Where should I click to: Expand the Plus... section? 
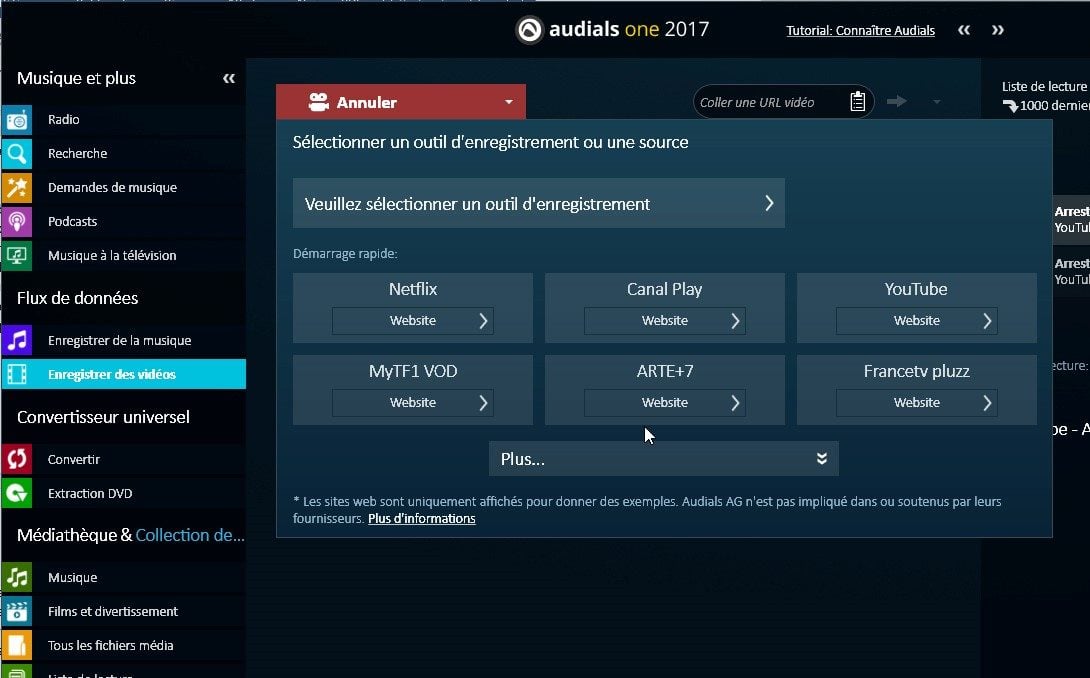coord(663,459)
